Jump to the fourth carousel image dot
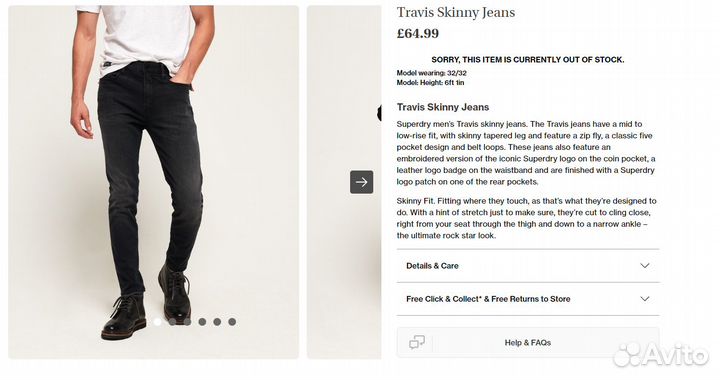 [x=202, y=322]
